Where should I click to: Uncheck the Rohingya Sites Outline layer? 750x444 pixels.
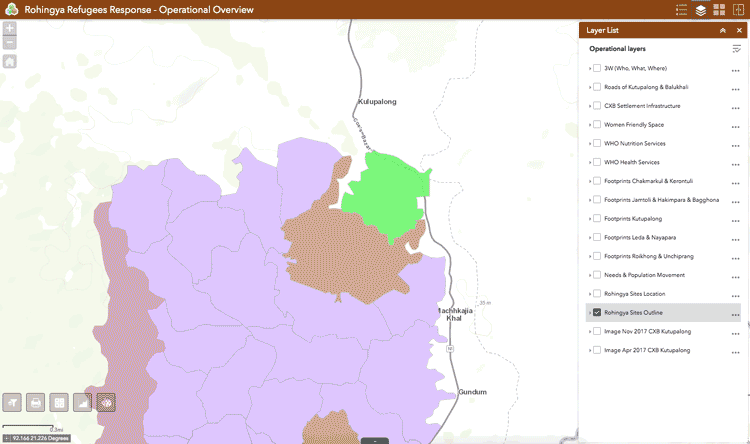click(597, 313)
